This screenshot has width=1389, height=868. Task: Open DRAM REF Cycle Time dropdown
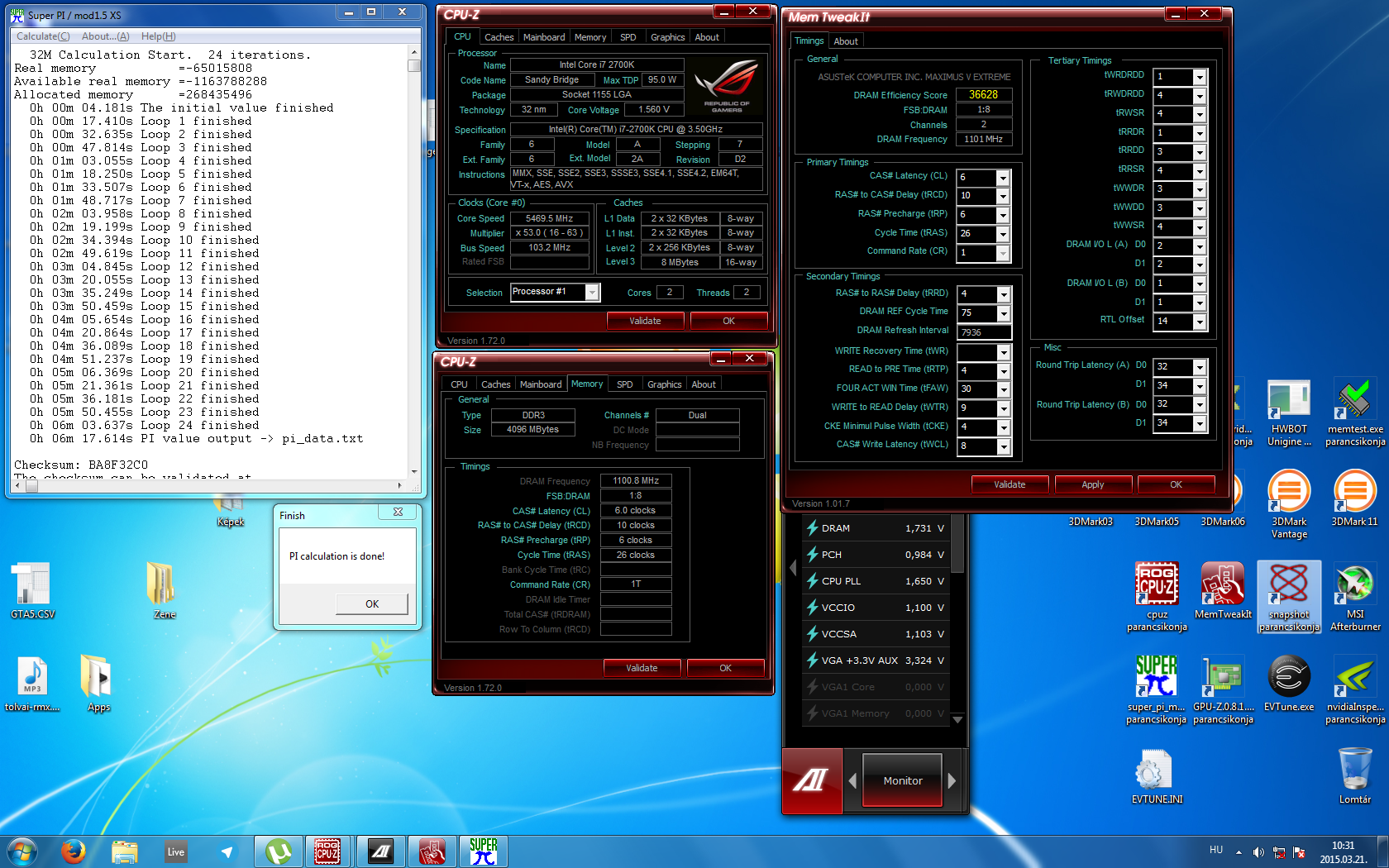tap(1003, 314)
